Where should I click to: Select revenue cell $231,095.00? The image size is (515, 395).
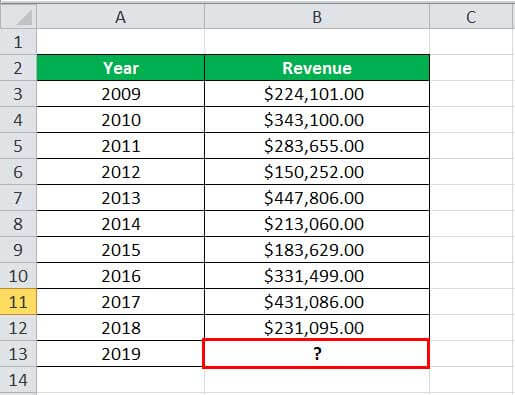(317, 328)
